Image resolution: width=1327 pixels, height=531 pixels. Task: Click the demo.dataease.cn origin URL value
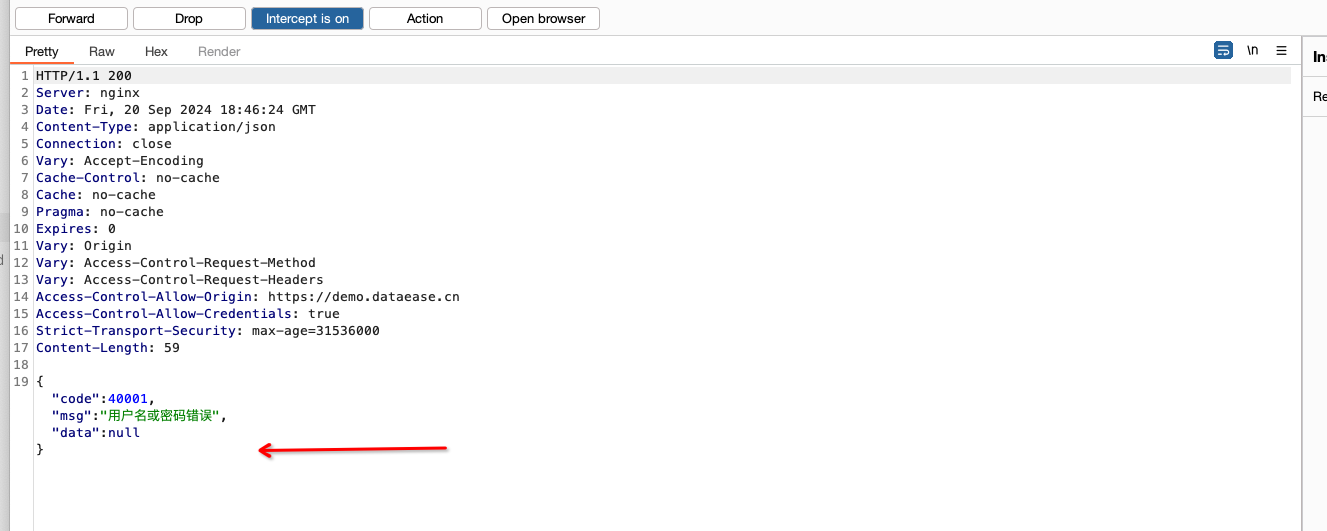pyautogui.click(x=363, y=297)
